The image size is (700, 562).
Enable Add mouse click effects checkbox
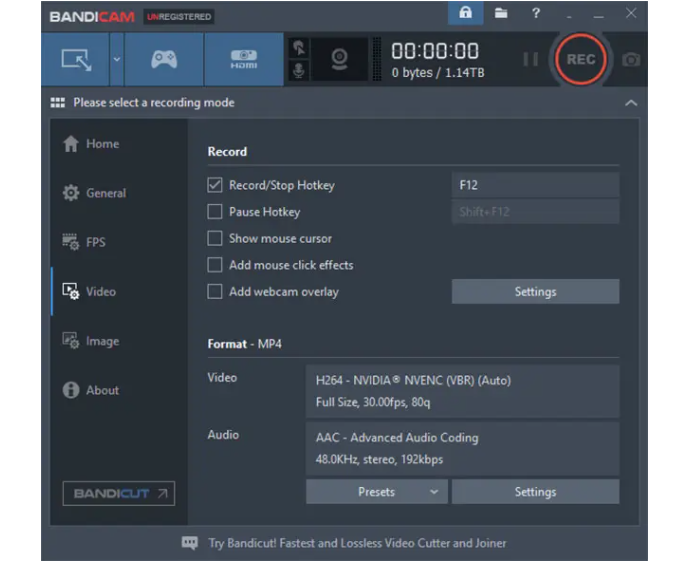pos(215,265)
